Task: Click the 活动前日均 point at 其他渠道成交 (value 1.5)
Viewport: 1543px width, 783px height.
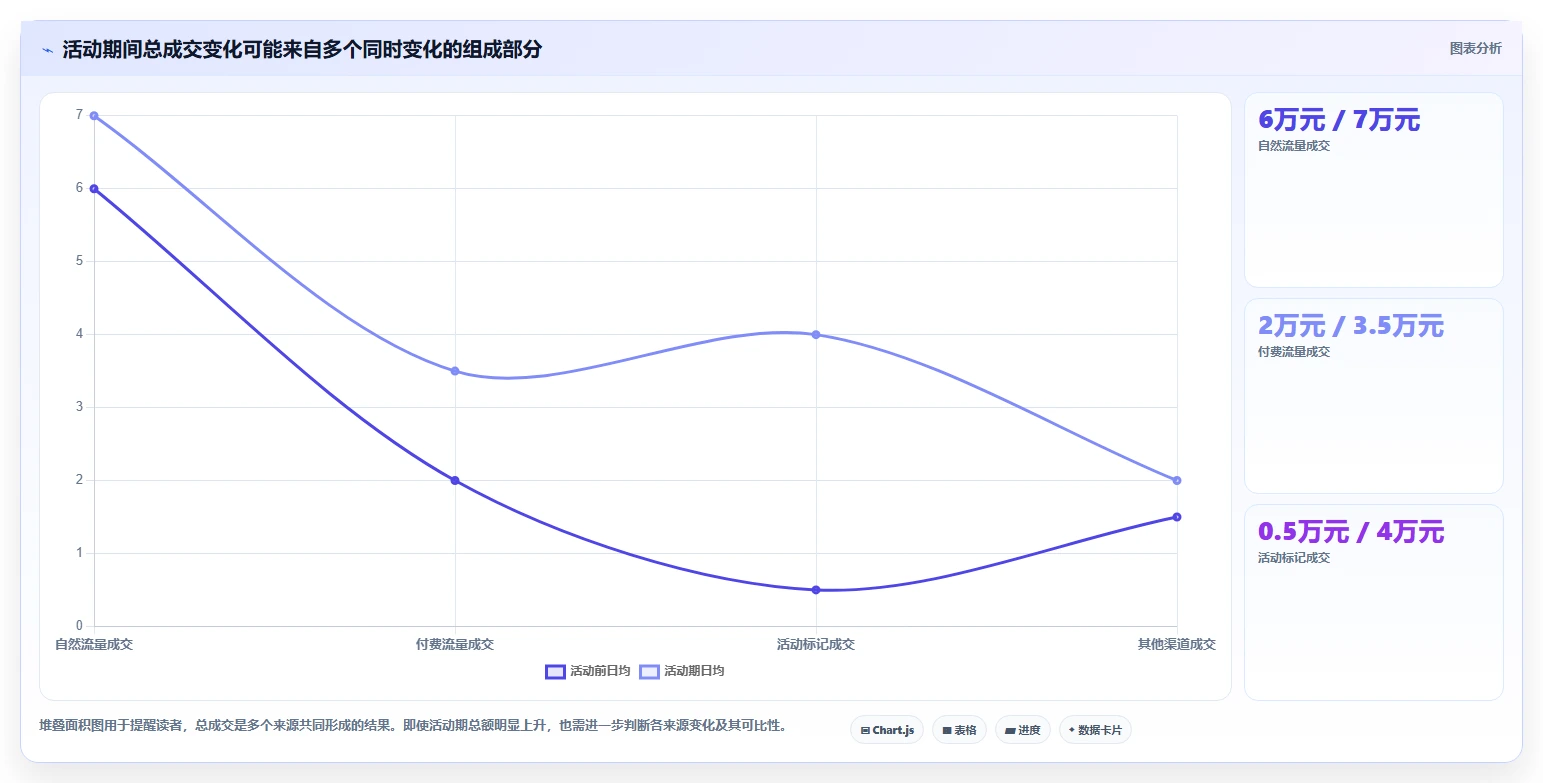Action: (1177, 517)
